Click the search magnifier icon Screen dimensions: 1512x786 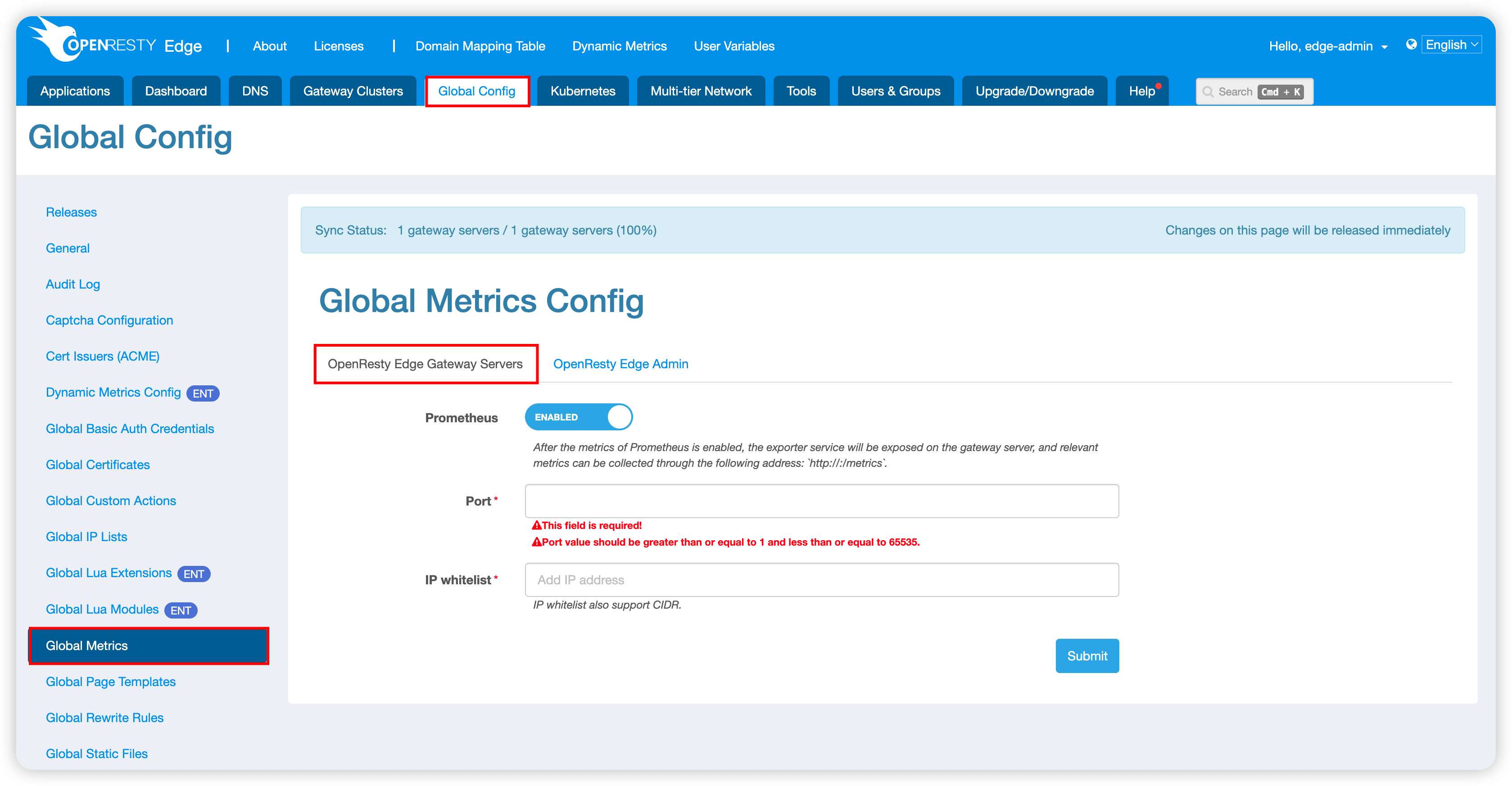(x=1207, y=91)
